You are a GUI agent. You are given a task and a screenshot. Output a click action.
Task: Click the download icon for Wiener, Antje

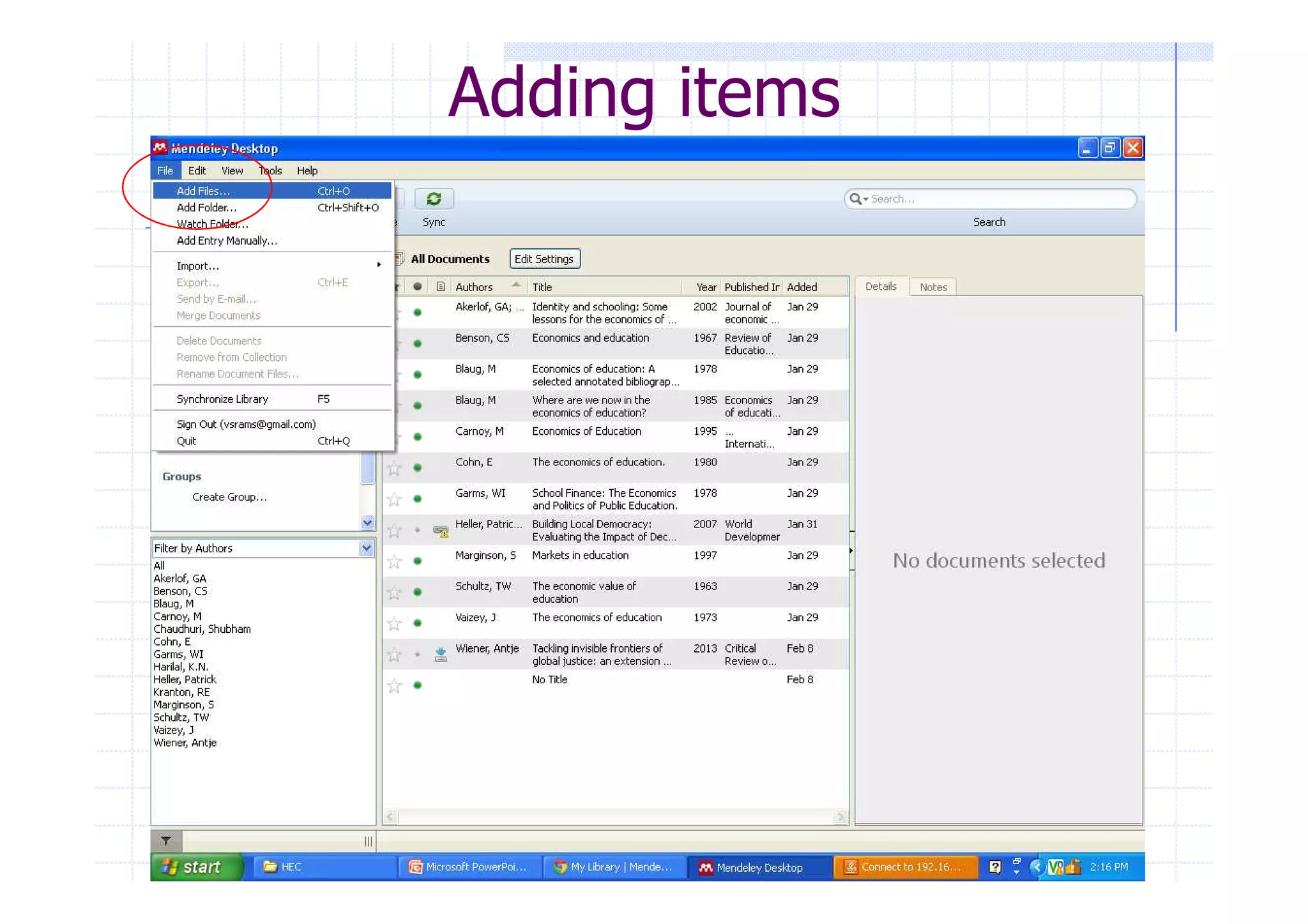(x=441, y=655)
